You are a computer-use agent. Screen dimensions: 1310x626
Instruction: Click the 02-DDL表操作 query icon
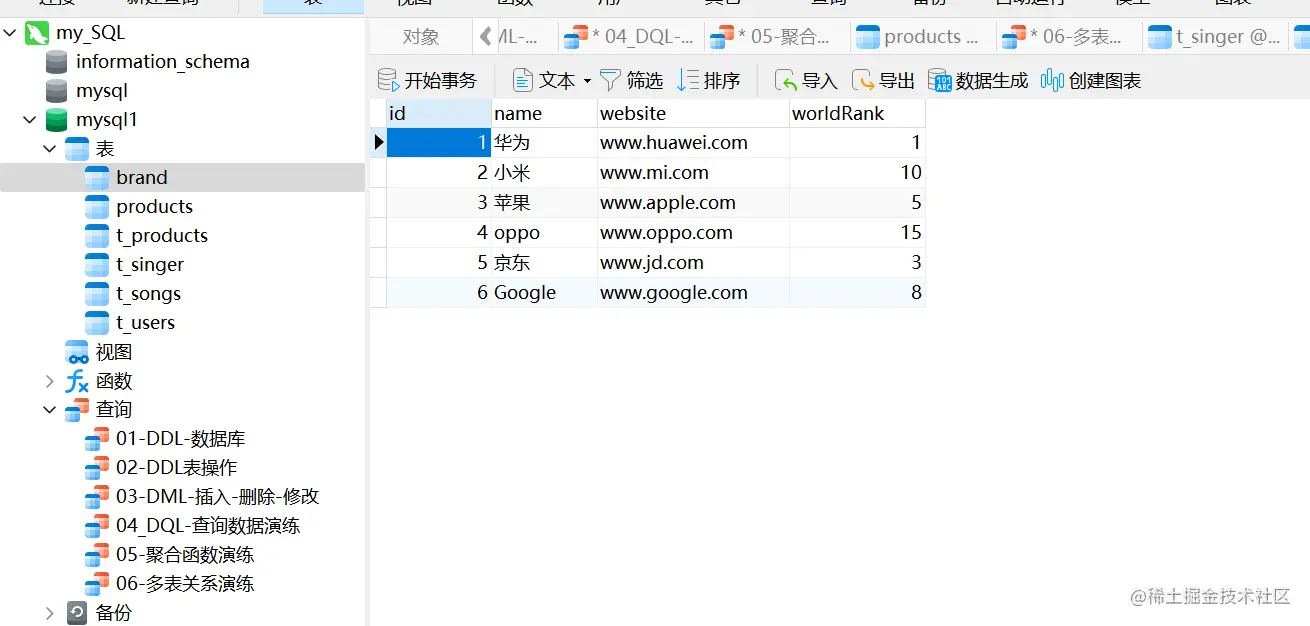point(97,468)
